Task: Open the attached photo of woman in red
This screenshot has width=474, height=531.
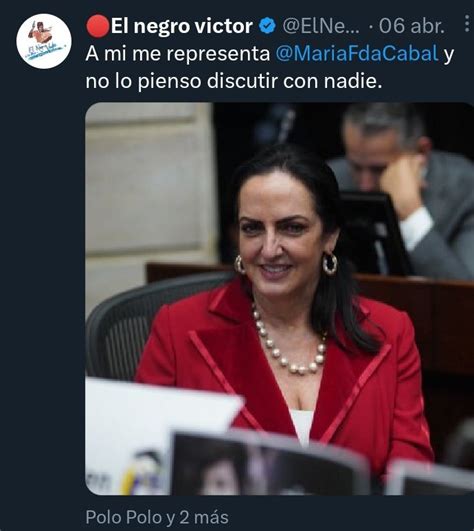Action: [280, 299]
